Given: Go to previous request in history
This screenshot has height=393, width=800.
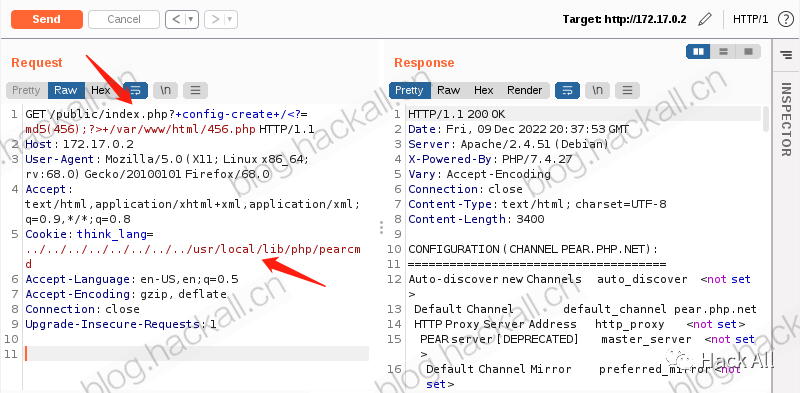Looking at the screenshot, I should (176, 19).
